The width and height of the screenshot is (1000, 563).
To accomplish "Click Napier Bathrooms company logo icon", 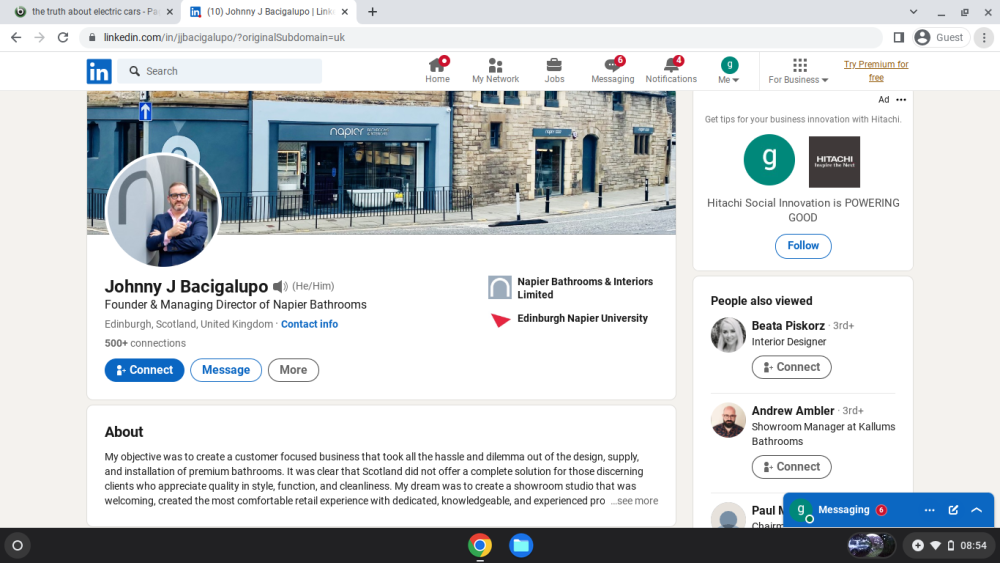I will pos(499,288).
